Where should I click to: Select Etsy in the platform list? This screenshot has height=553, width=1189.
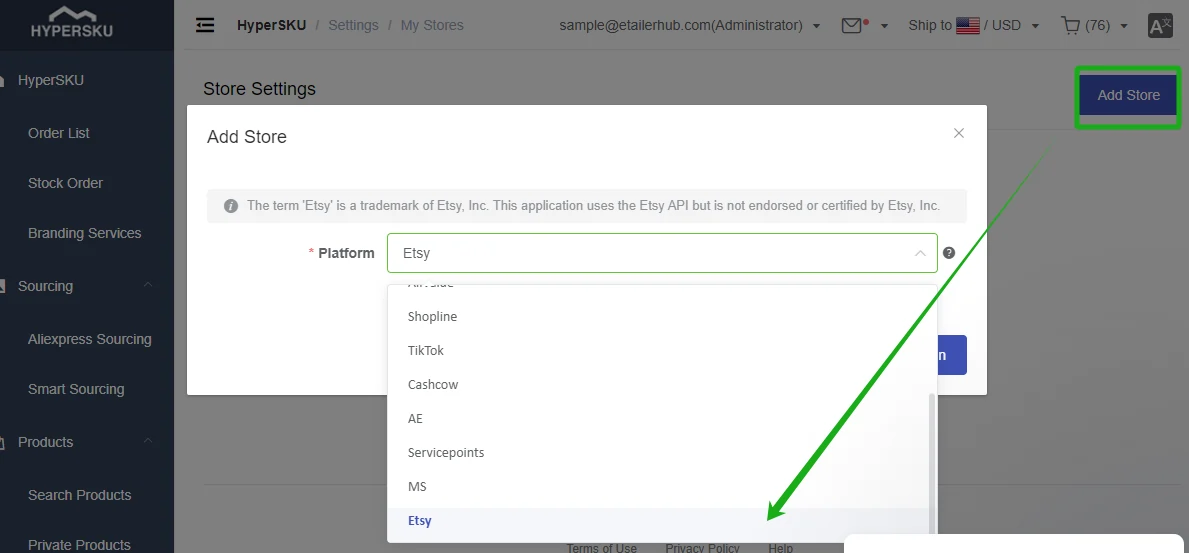pyautogui.click(x=658, y=521)
